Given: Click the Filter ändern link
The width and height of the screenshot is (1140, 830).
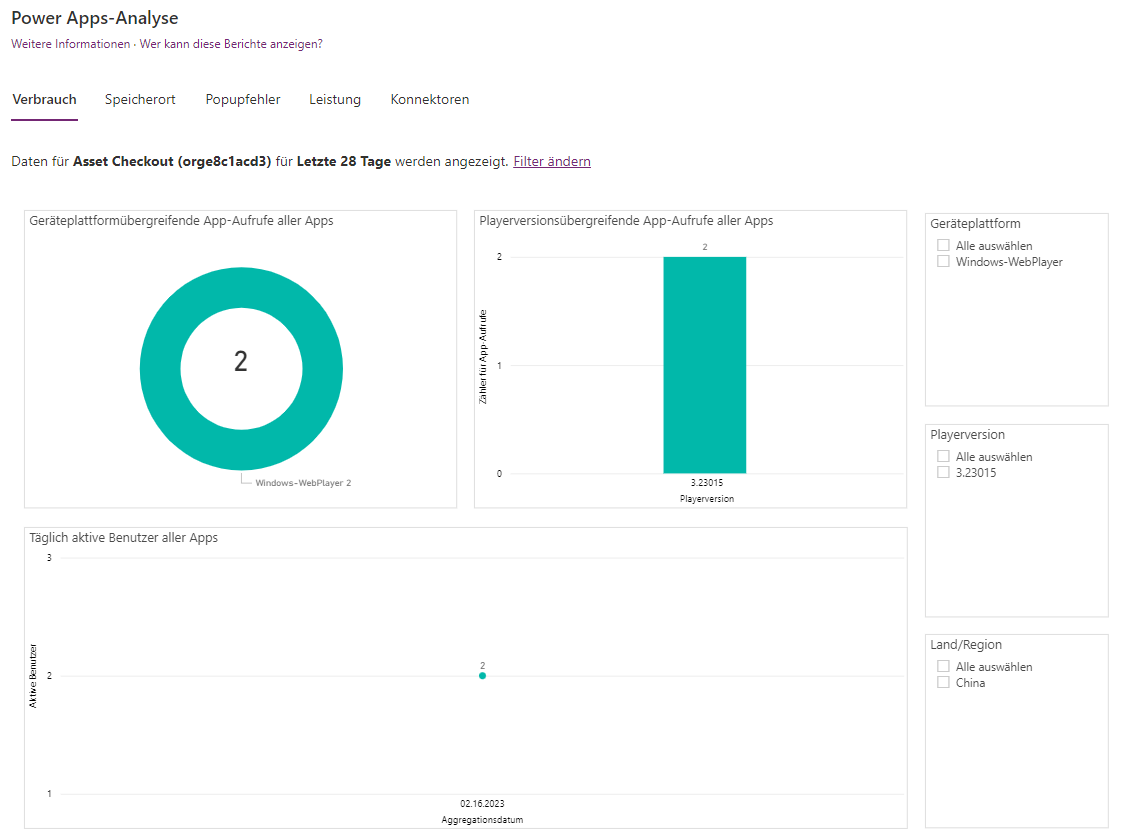Looking at the screenshot, I should (x=552, y=162).
